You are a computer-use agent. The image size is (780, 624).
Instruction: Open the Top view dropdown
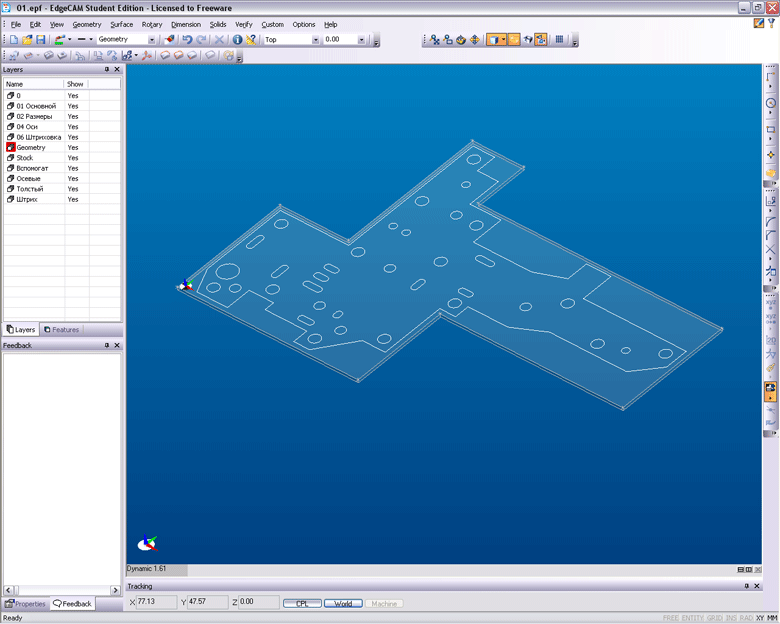[x=315, y=40]
